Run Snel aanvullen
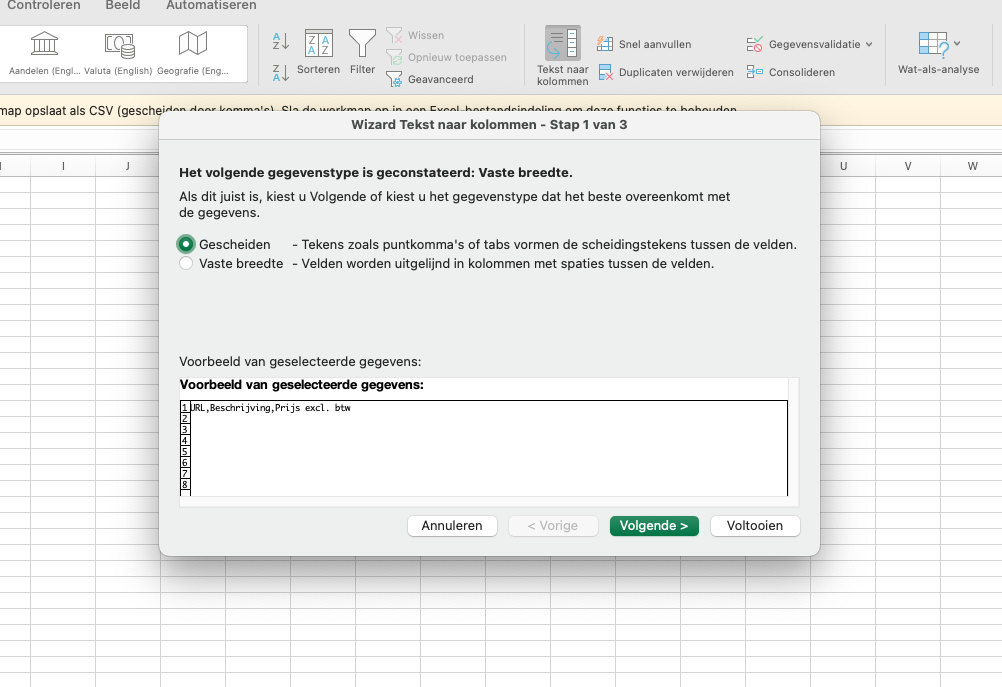 click(644, 44)
